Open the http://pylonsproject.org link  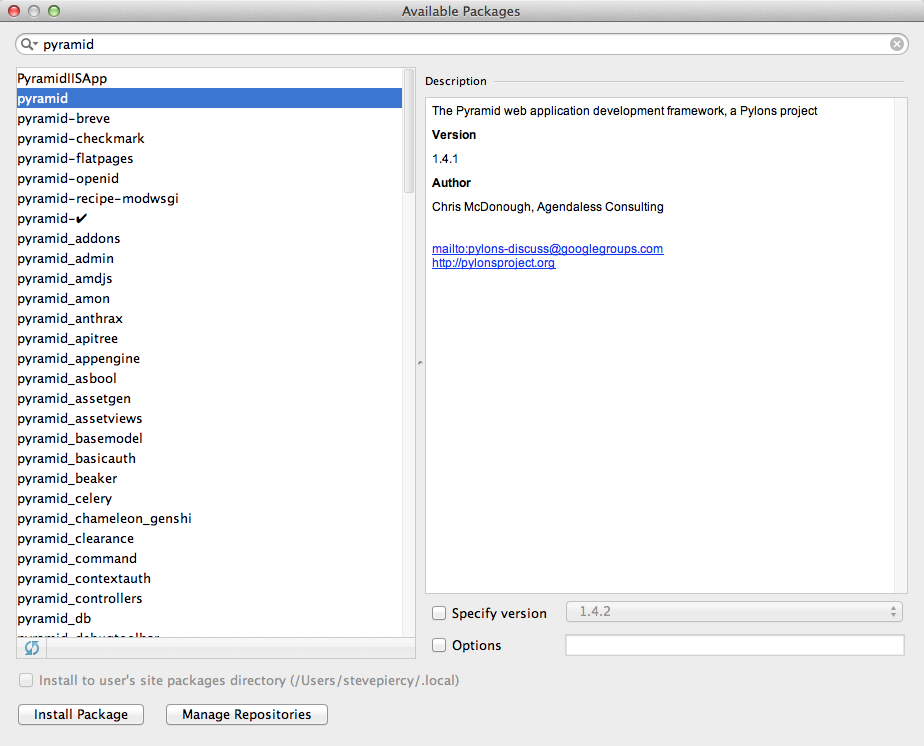(493, 263)
